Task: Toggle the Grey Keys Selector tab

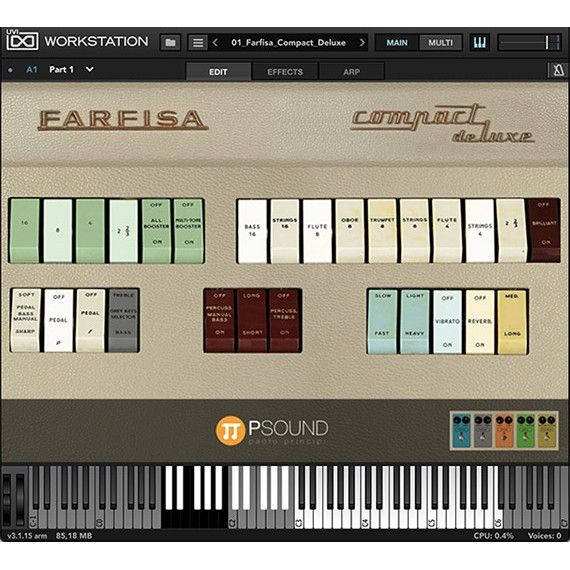Action: coord(124,321)
